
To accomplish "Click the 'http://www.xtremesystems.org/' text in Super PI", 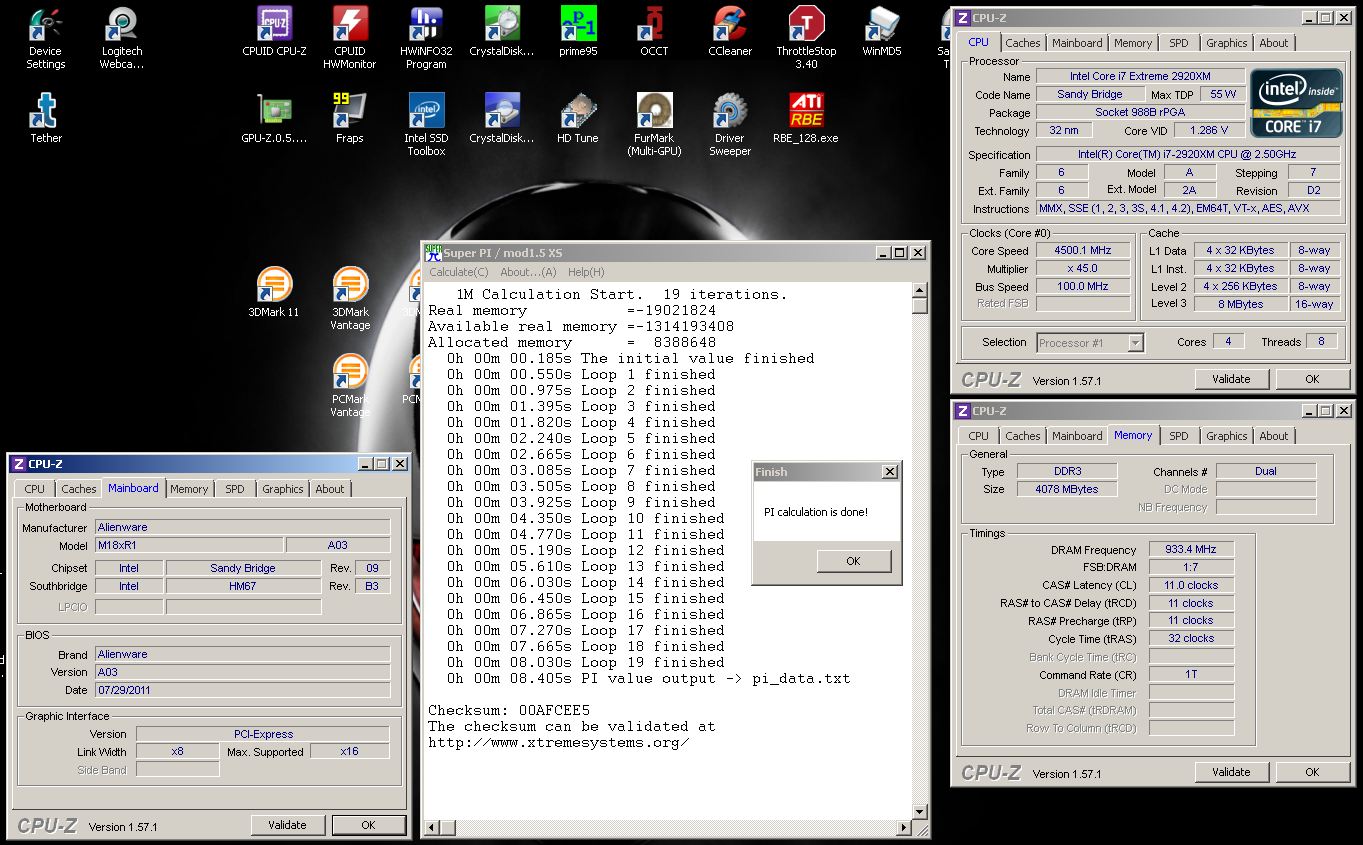I will tap(559, 742).
